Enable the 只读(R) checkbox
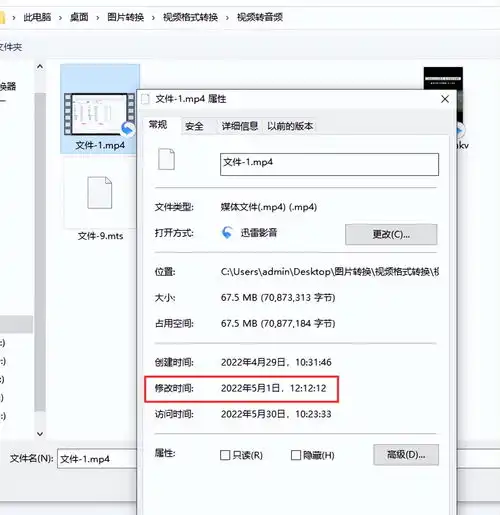 225,455
